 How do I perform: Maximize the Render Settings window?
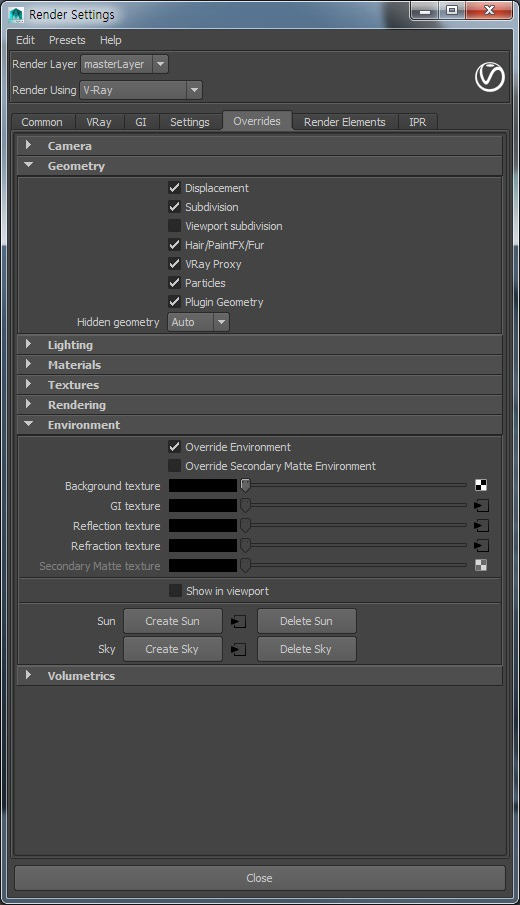(452, 11)
